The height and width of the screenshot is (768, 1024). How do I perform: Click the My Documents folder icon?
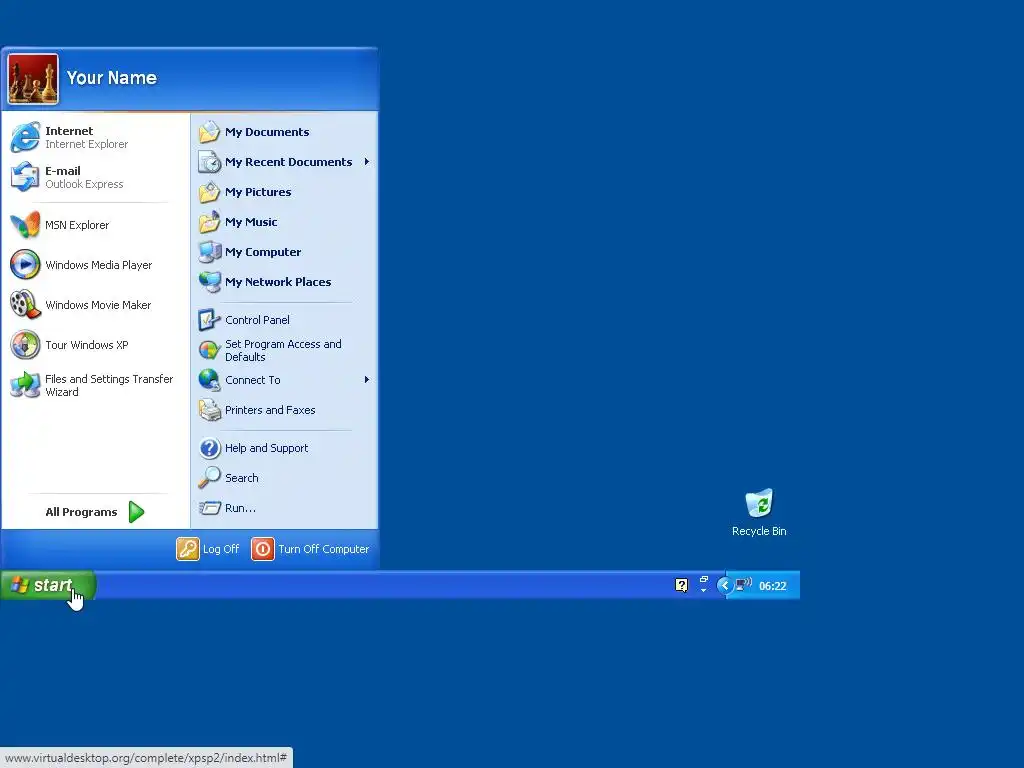[210, 132]
